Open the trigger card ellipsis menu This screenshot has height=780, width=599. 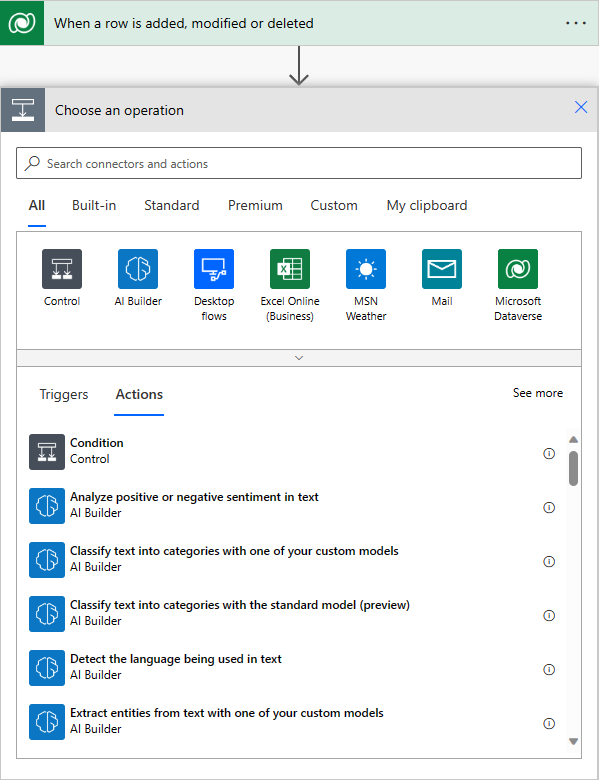[576, 23]
